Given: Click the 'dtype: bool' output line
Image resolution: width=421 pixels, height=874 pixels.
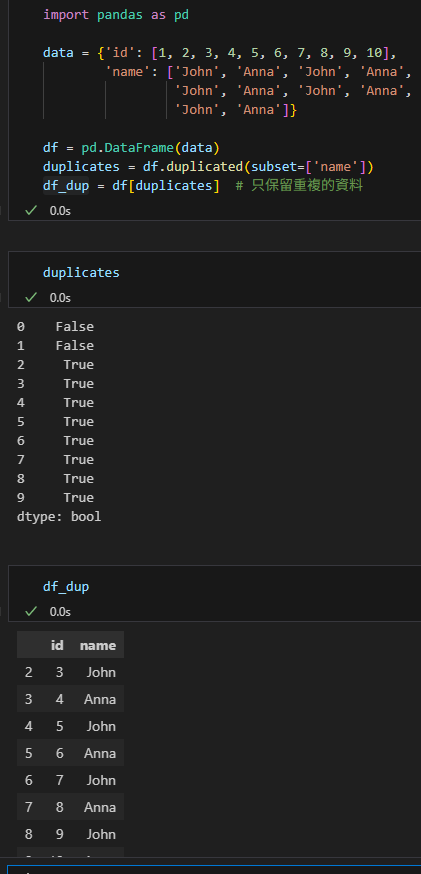Looking at the screenshot, I should (x=59, y=517).
